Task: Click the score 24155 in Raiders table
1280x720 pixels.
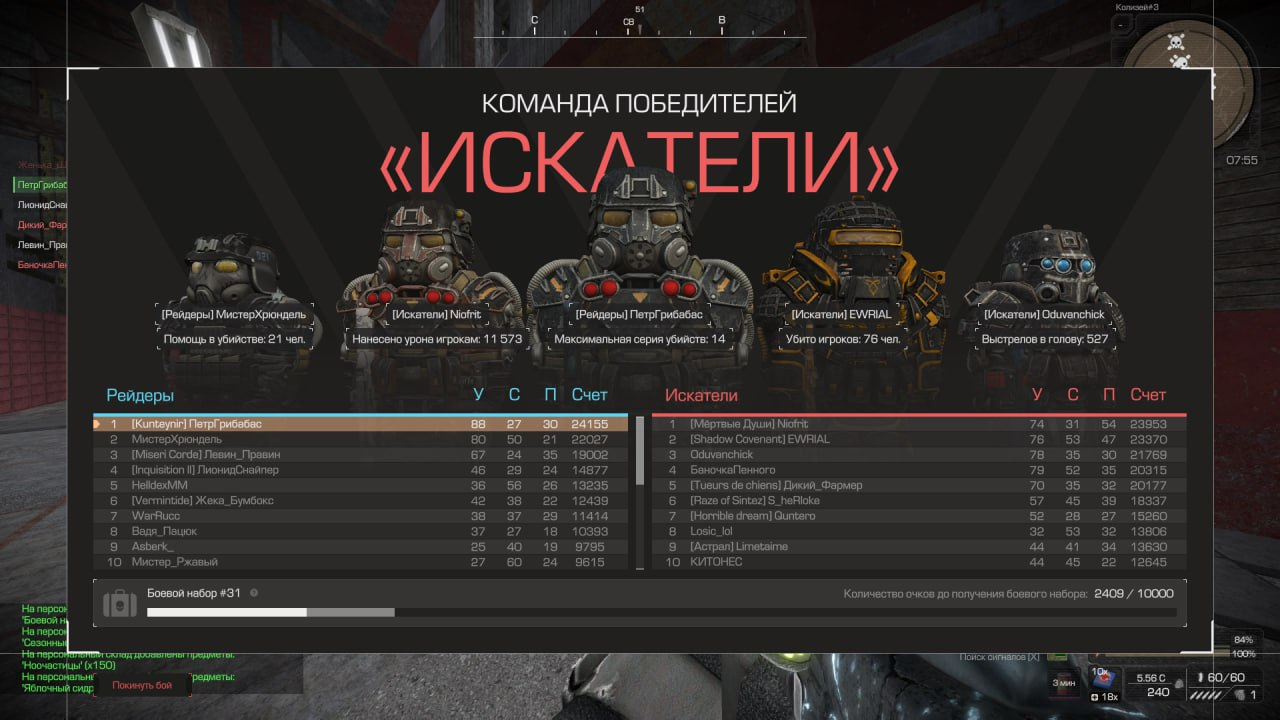Action: tap(589, 424)
